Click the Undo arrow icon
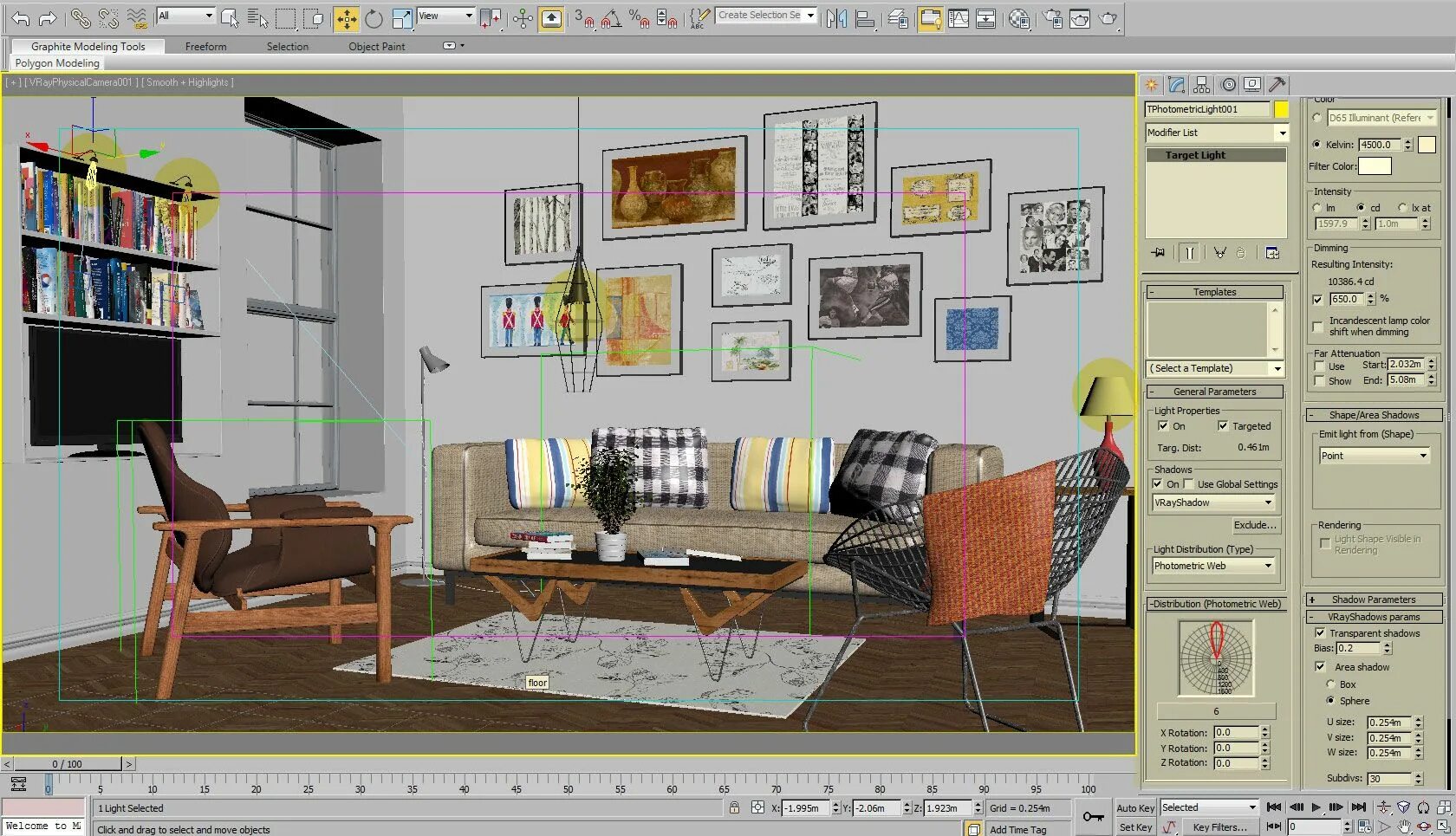 20,18
